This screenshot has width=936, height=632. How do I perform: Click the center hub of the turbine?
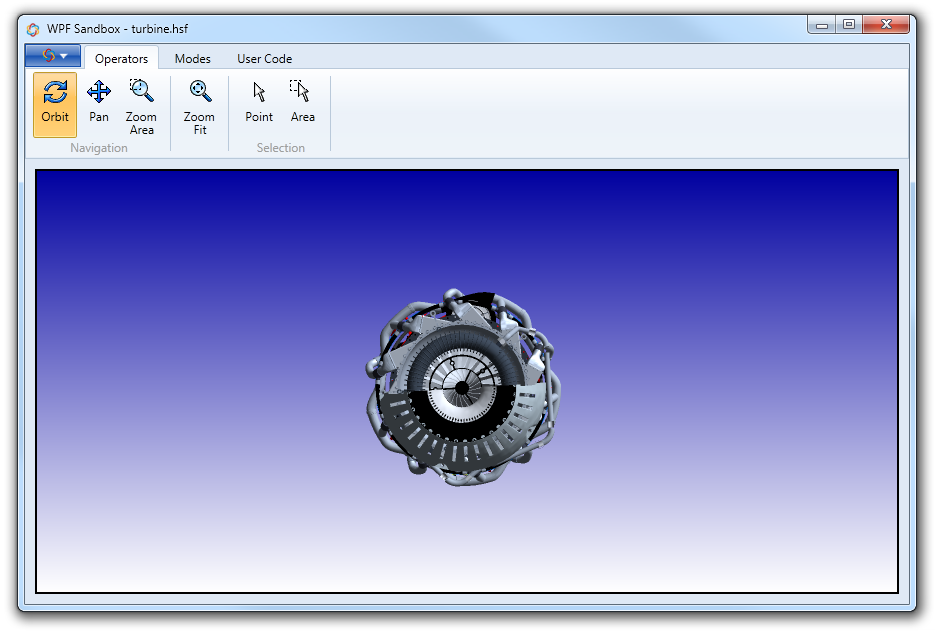point(461,386)
